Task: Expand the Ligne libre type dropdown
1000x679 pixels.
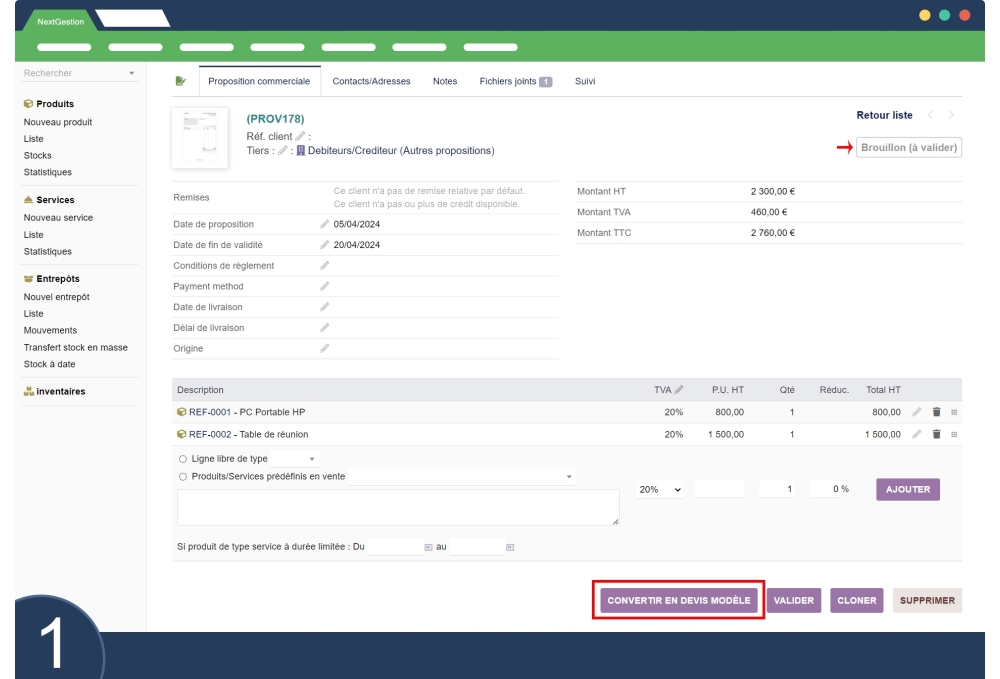Action: 310,458
